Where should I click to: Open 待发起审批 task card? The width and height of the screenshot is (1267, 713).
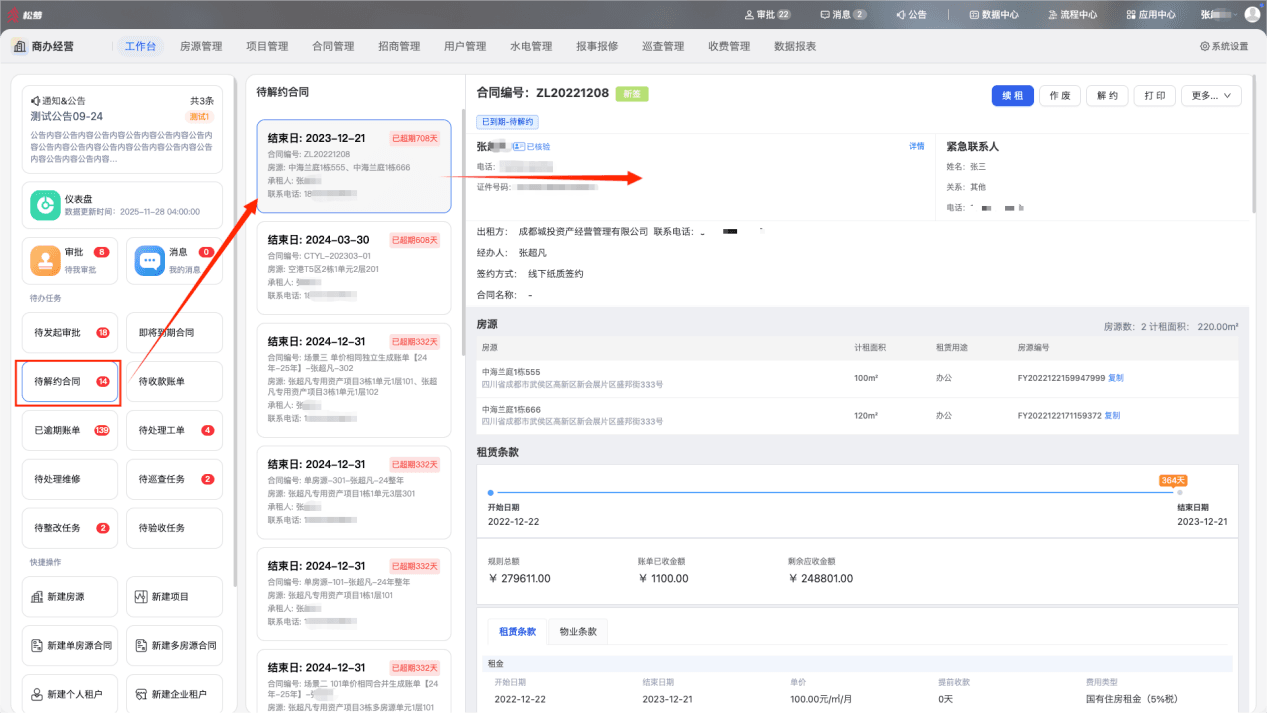tap(70, 332)
